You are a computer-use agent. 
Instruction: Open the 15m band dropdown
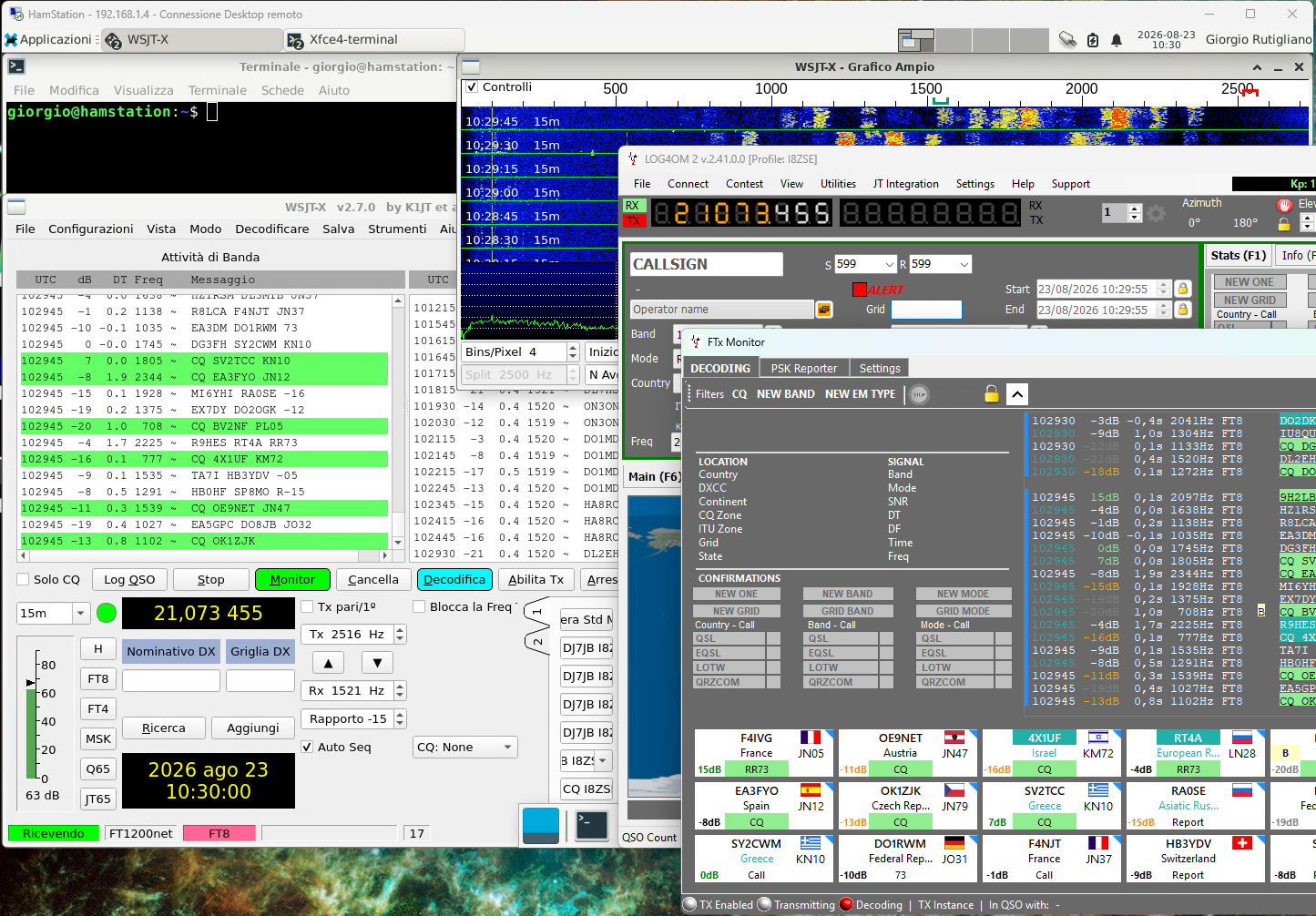(x=54, y=613)
